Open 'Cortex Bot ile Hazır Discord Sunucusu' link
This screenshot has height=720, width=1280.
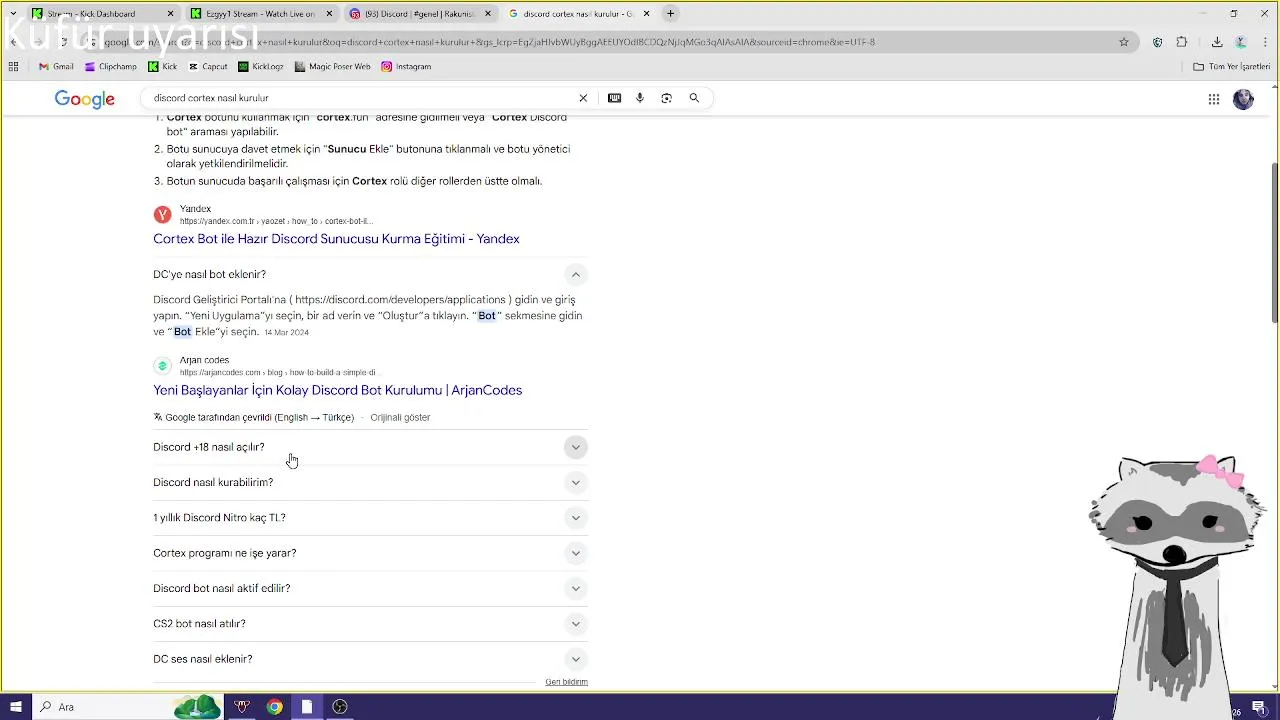click(336, 239)
